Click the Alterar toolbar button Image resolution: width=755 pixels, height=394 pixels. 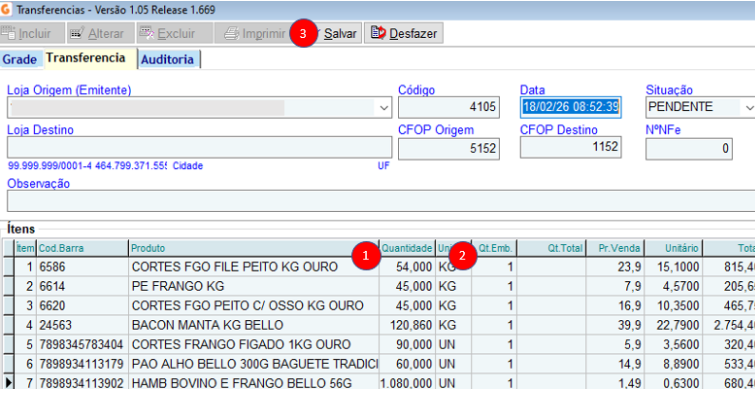[x=101, y=33]
